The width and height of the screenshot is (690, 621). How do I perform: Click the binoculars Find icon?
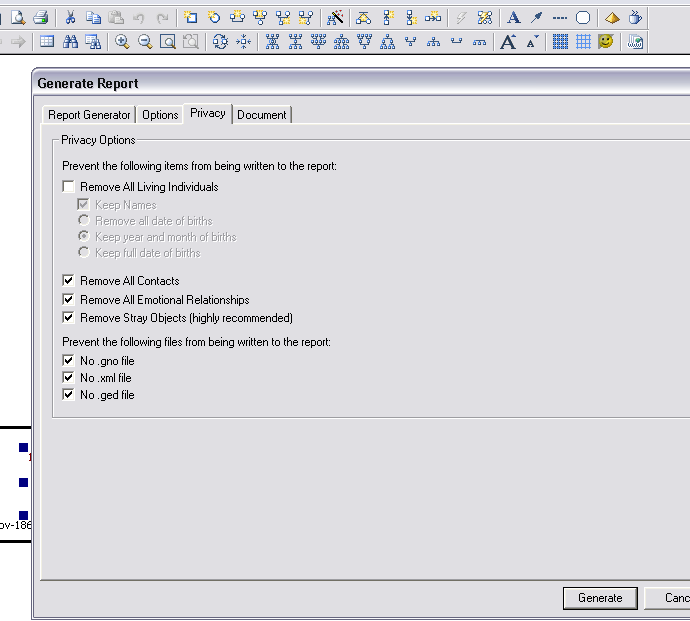70,41
